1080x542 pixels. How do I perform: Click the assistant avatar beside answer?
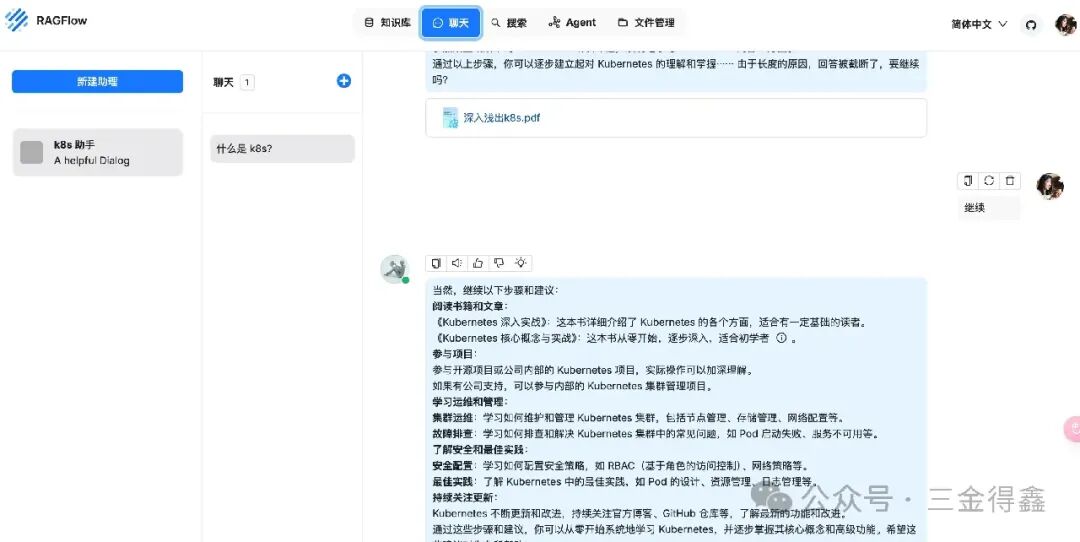coord(395,269)
